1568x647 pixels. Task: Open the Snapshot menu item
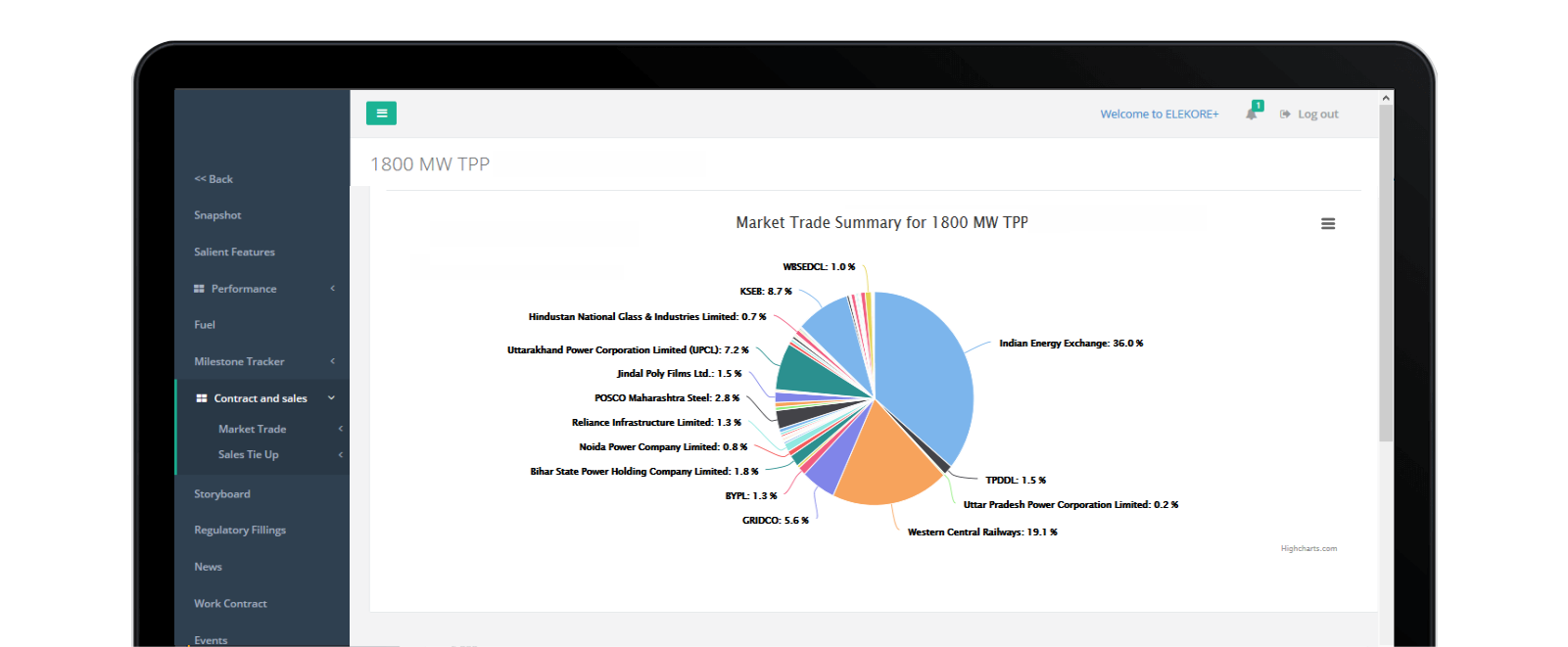(217, 215)
